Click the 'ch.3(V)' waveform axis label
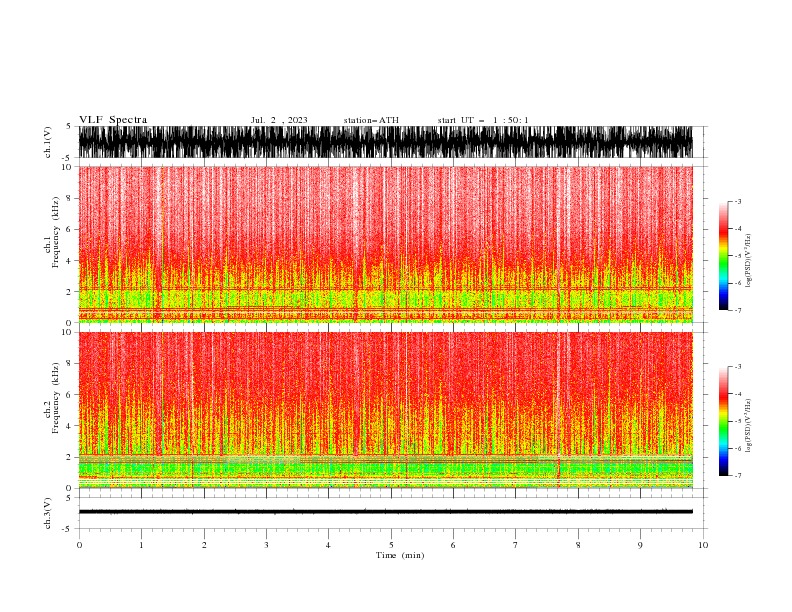Viewport: 792px width, 612px height. coord(48,514)
